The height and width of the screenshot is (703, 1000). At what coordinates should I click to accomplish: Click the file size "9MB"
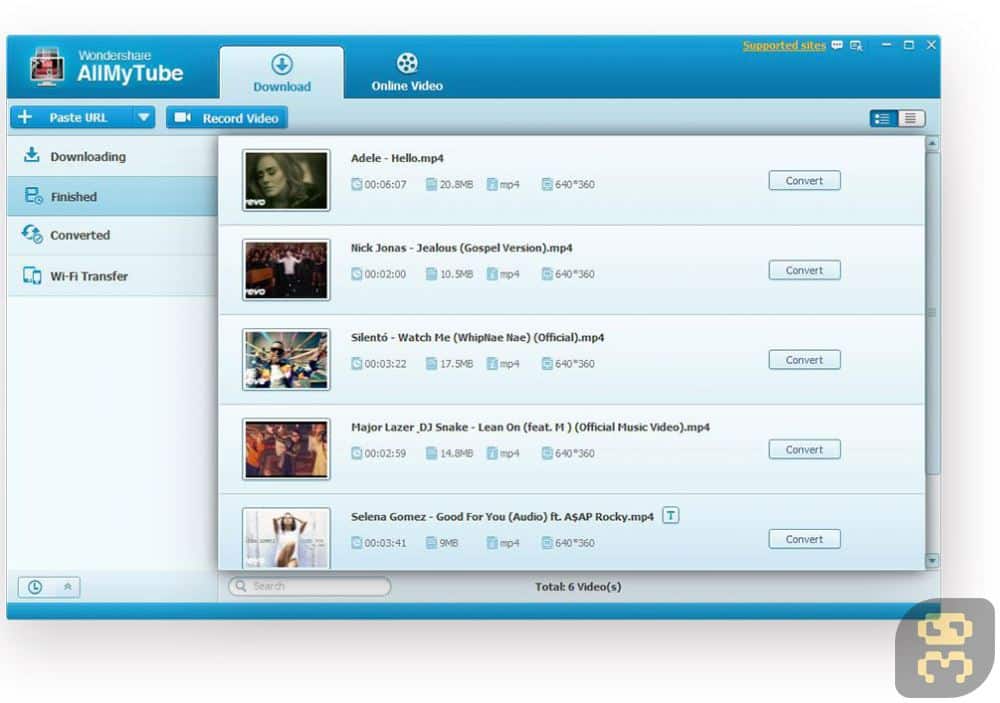coord(448,543)
